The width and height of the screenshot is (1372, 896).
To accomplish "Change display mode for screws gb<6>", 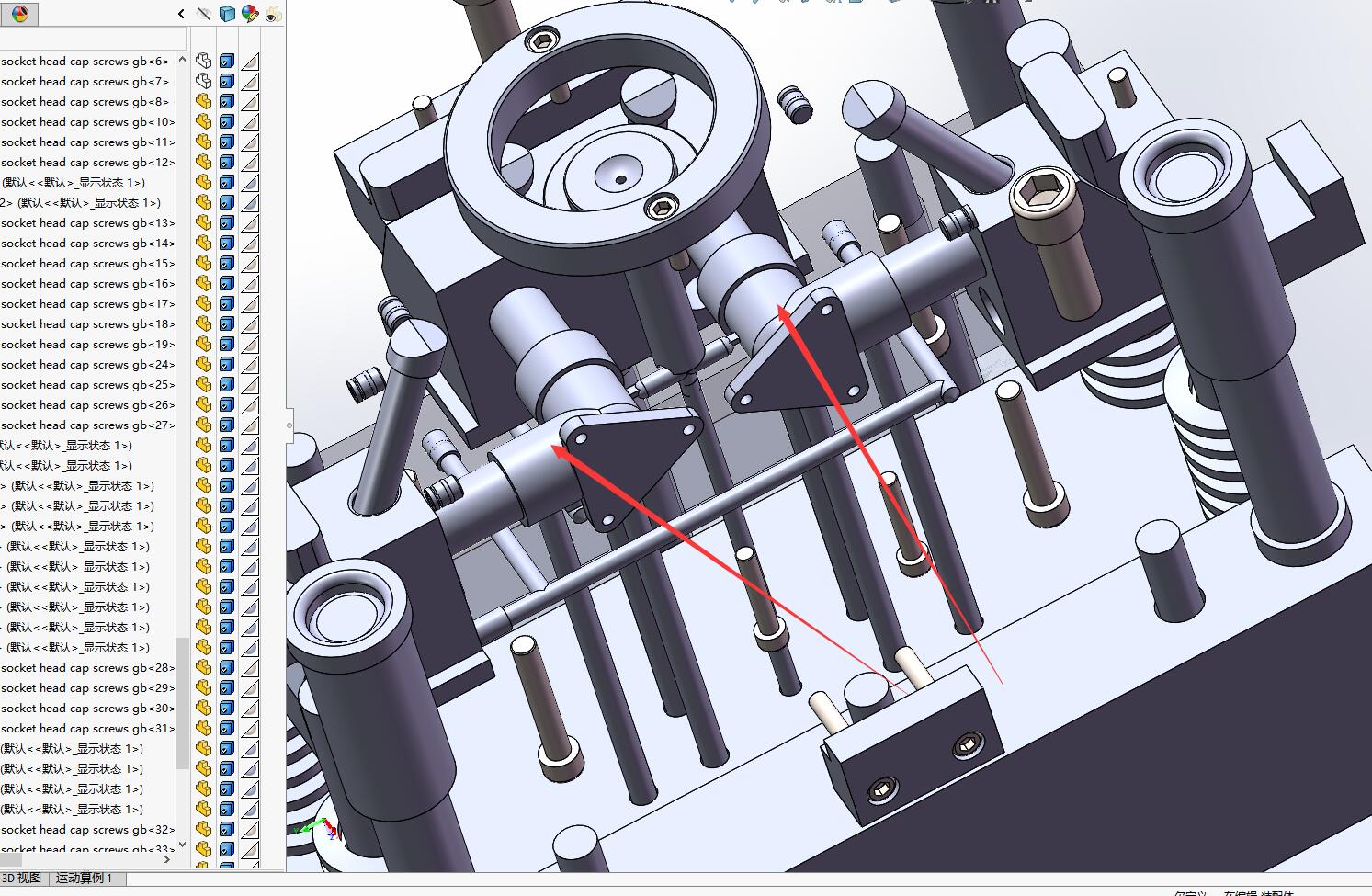I will [227, 62].
